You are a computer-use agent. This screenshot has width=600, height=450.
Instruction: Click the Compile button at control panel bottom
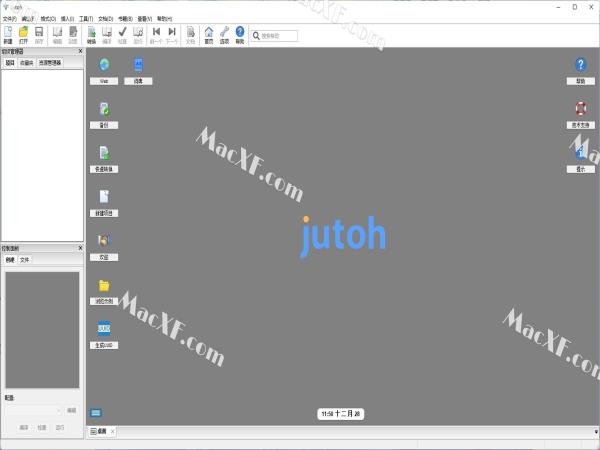point(24,427)
